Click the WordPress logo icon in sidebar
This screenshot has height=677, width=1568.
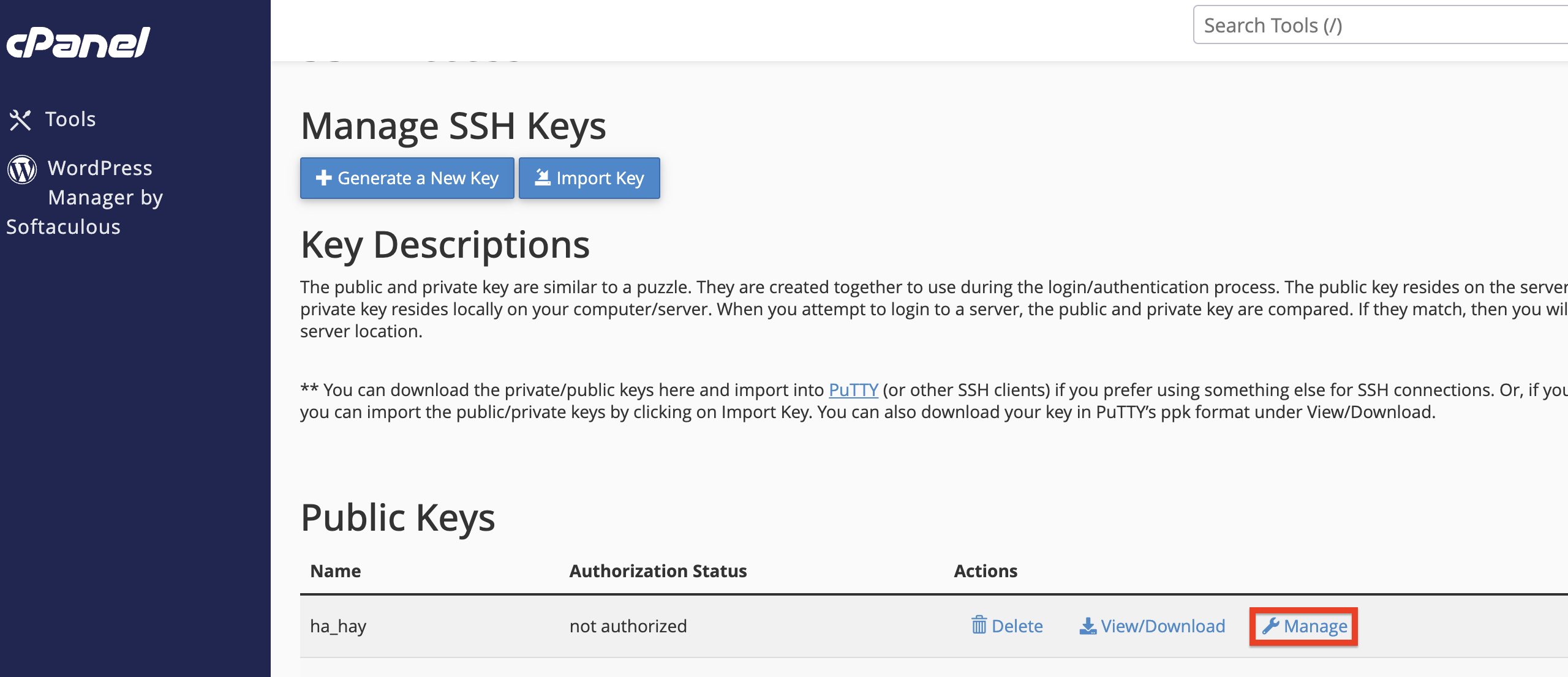pyautogui.click(x=23, y=170)
